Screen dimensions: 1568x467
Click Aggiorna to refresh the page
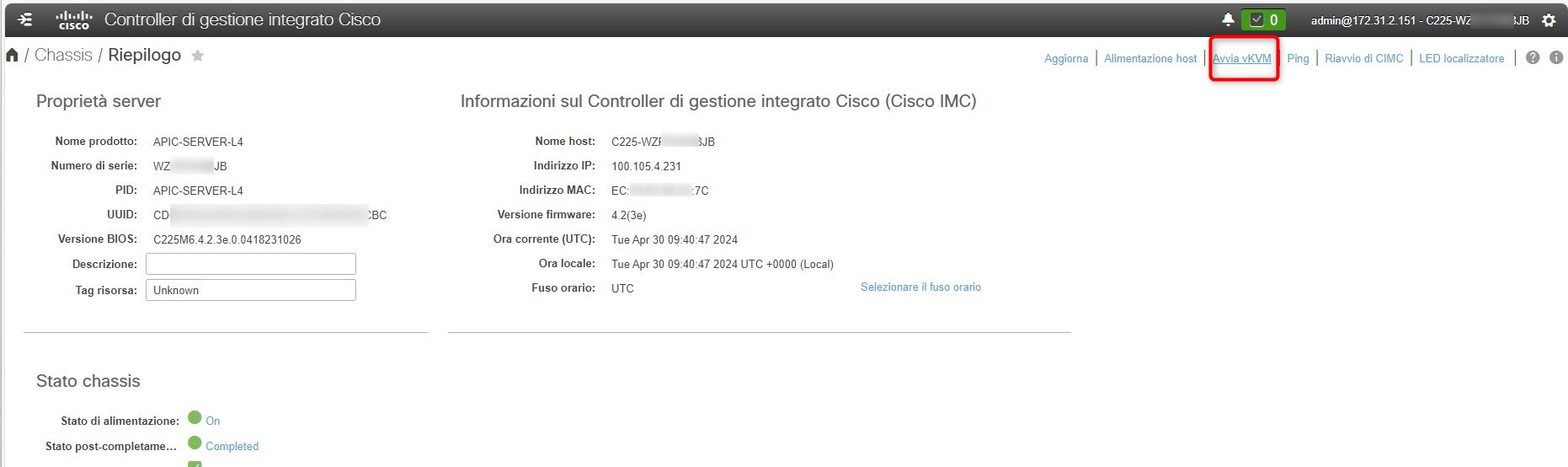pos(1066,58)
